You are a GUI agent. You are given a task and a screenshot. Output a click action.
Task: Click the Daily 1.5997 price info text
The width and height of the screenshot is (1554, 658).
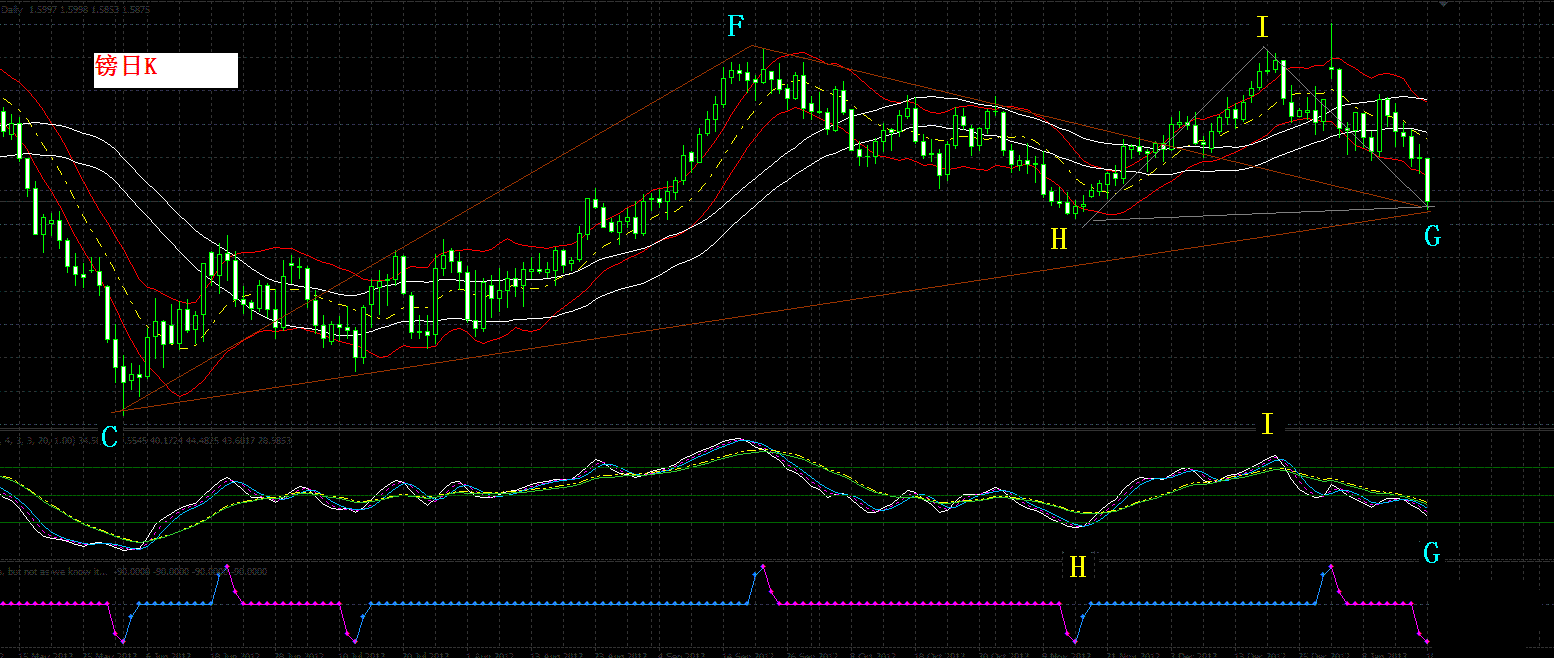click(76, 10)
